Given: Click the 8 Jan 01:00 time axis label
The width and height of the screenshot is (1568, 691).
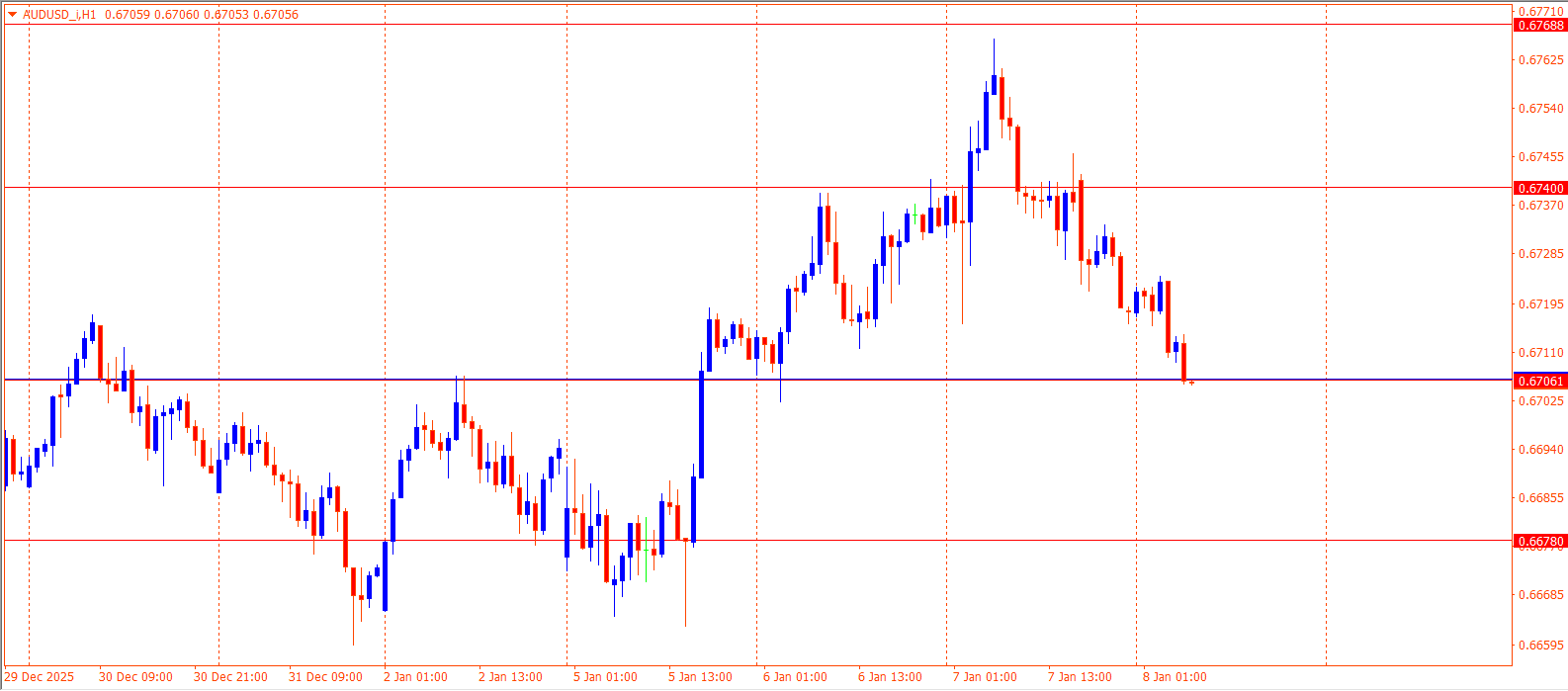Looking at the screenshot, I should tap(1175, 677).
